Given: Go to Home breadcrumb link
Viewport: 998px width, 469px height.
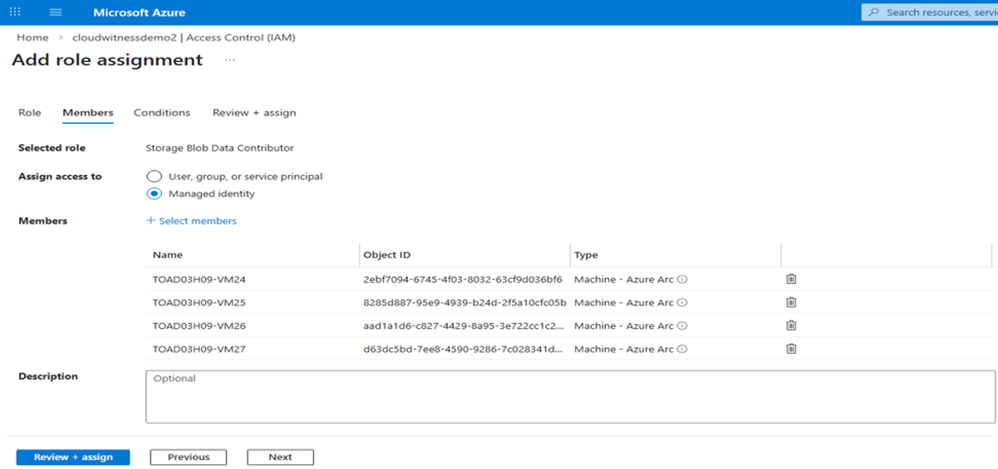Looking at the screenshot, I should click(32, 38).
